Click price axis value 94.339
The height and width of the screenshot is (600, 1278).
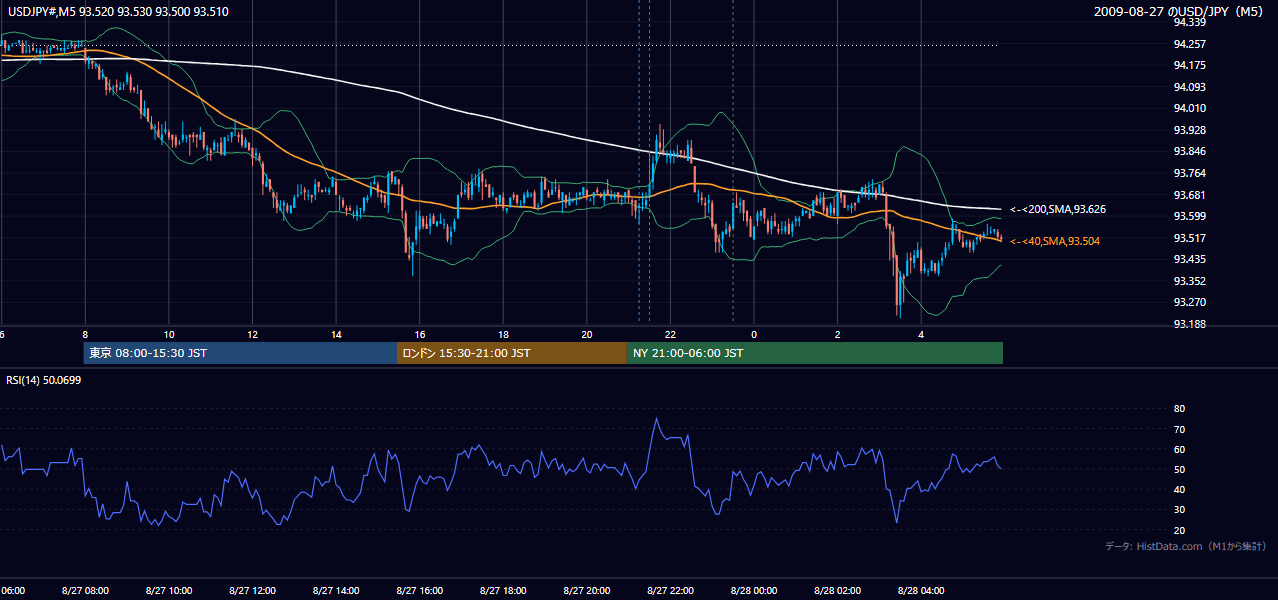[x=1189, y=22]
